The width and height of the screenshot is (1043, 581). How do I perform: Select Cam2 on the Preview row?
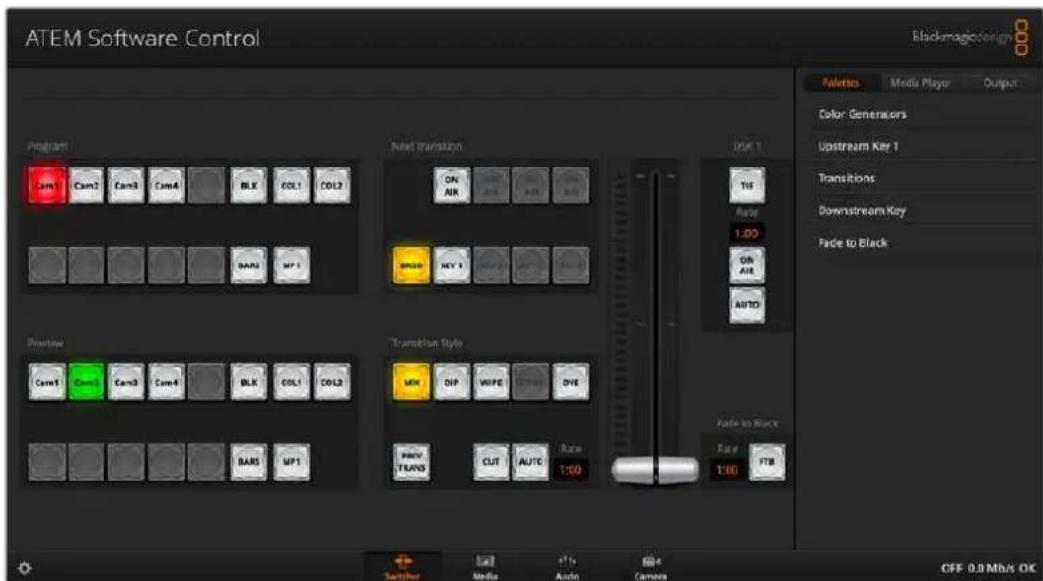click(86, 382)
